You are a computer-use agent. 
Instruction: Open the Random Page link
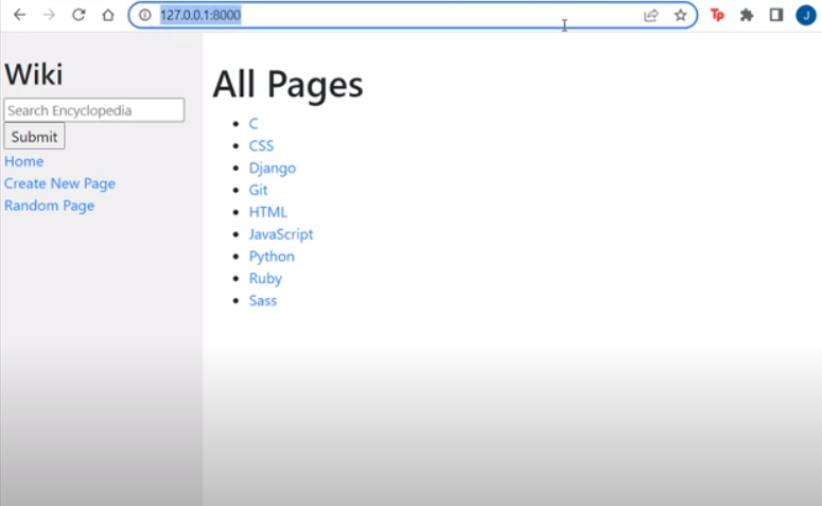[49, 206]
